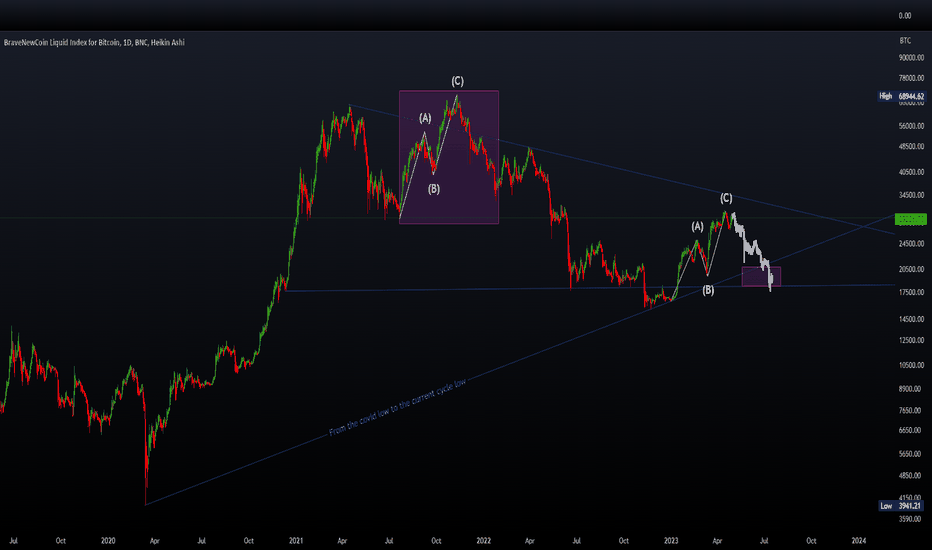Click the 2022 label on time axis
The image size is (932, 550).
pos(484,540)
